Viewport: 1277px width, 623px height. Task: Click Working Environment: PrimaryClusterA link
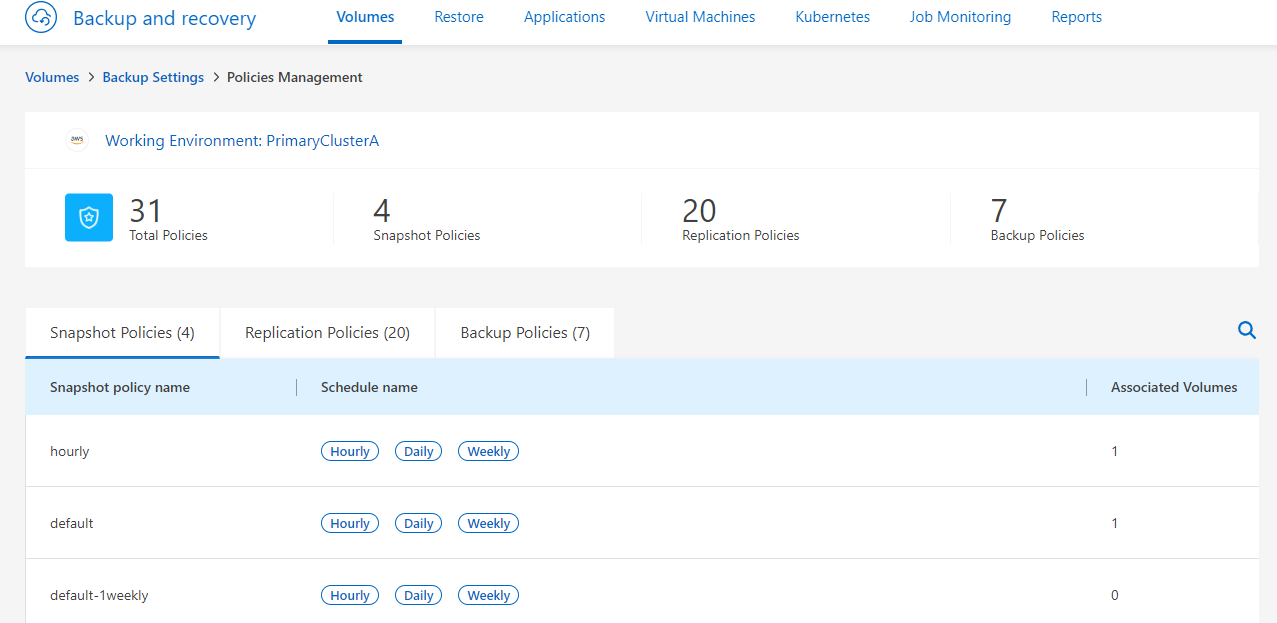point(242,141)
